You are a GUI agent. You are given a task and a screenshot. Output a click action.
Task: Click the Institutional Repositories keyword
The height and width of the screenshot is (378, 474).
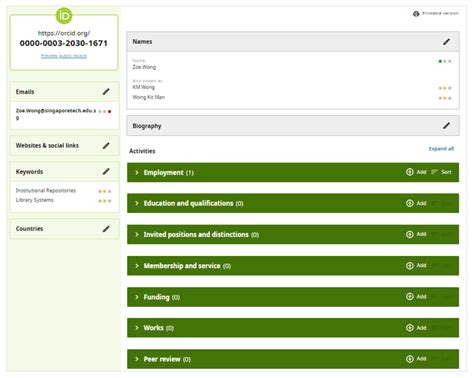tap(46, 190)
